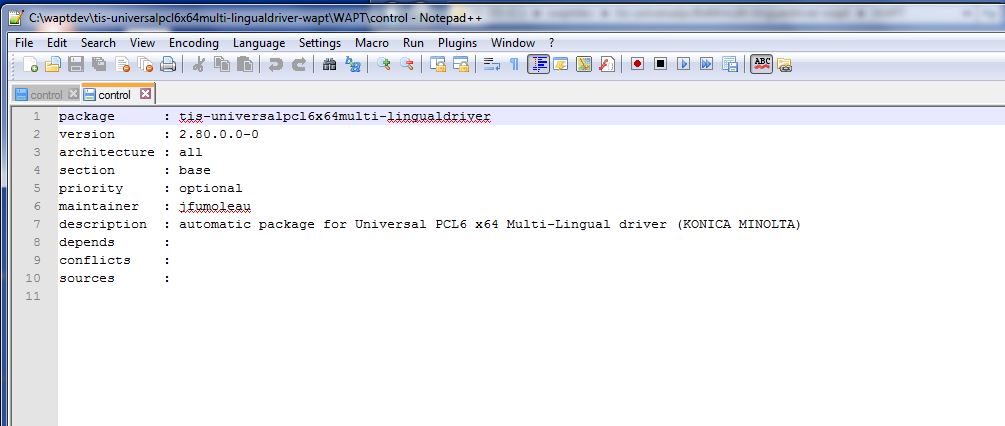The height and width of the screenshot is (426, 1005).
Task: Toggle the Function List icon
Action: point(606,64)
